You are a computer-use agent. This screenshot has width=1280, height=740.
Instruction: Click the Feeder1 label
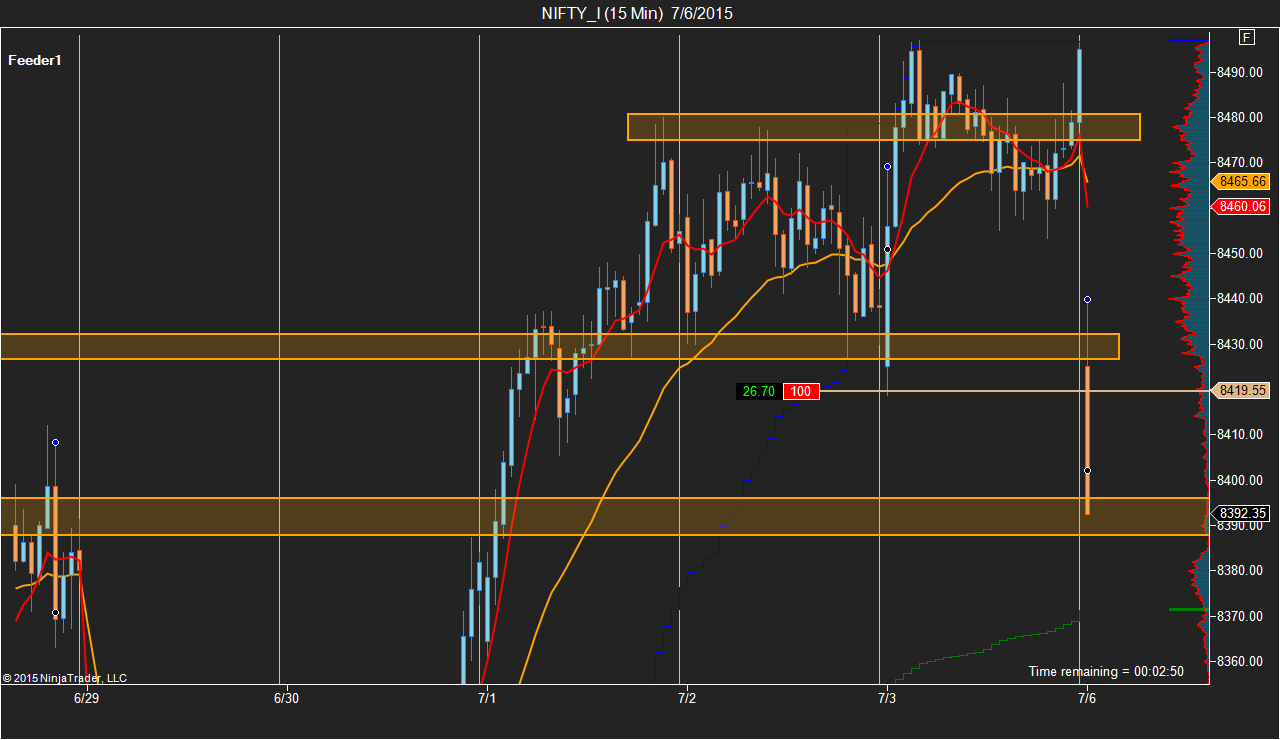point(35,60)
